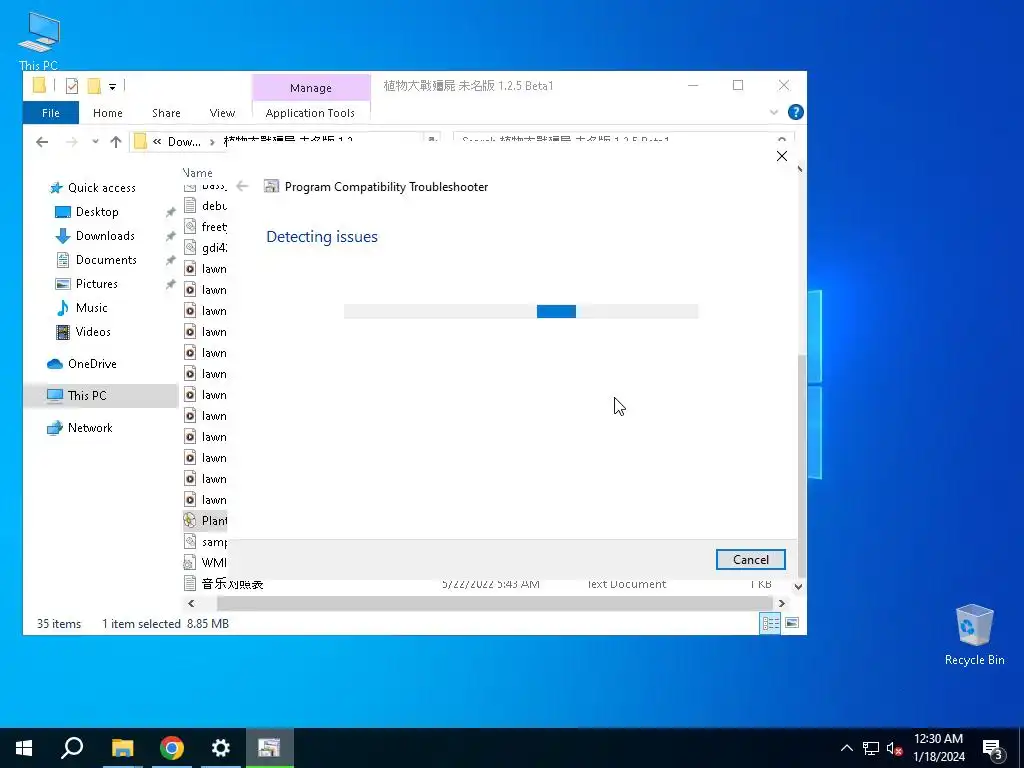1024x768 pixels.
Task: Select the gdi4 file in list
Action: tap(205, 248)
